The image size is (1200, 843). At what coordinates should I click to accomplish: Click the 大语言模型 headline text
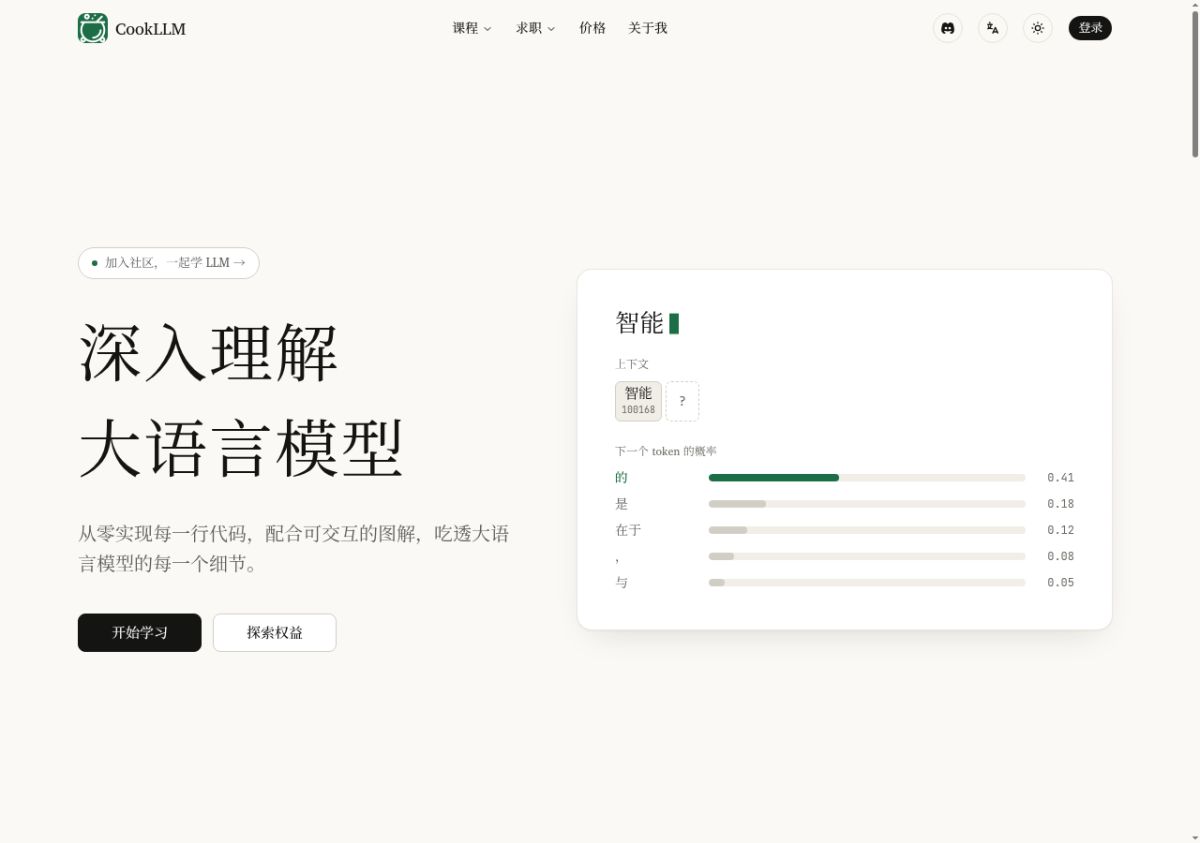tap(241, 449)
